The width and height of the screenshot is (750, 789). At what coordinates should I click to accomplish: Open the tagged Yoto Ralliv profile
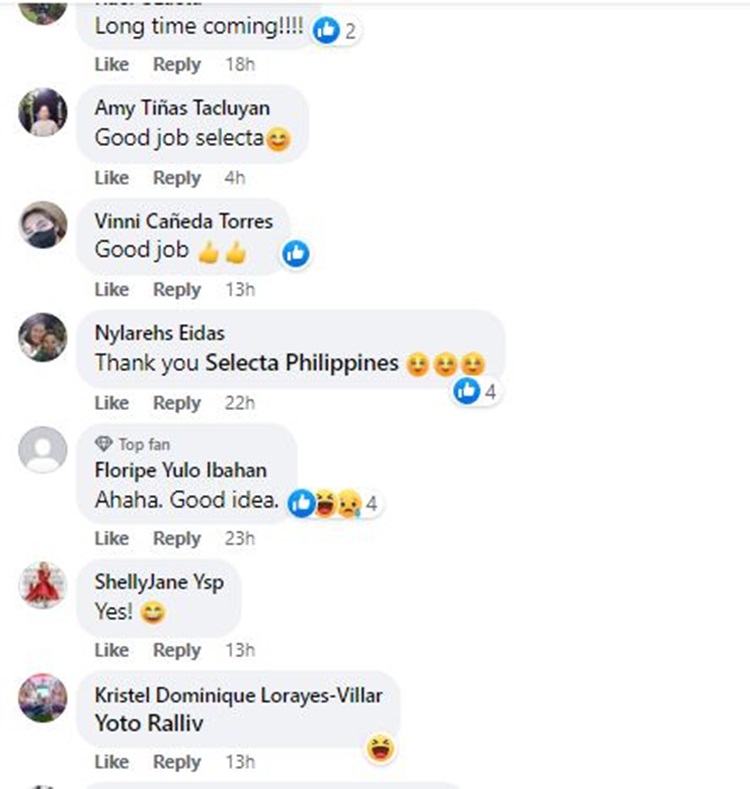pos(149,724)
